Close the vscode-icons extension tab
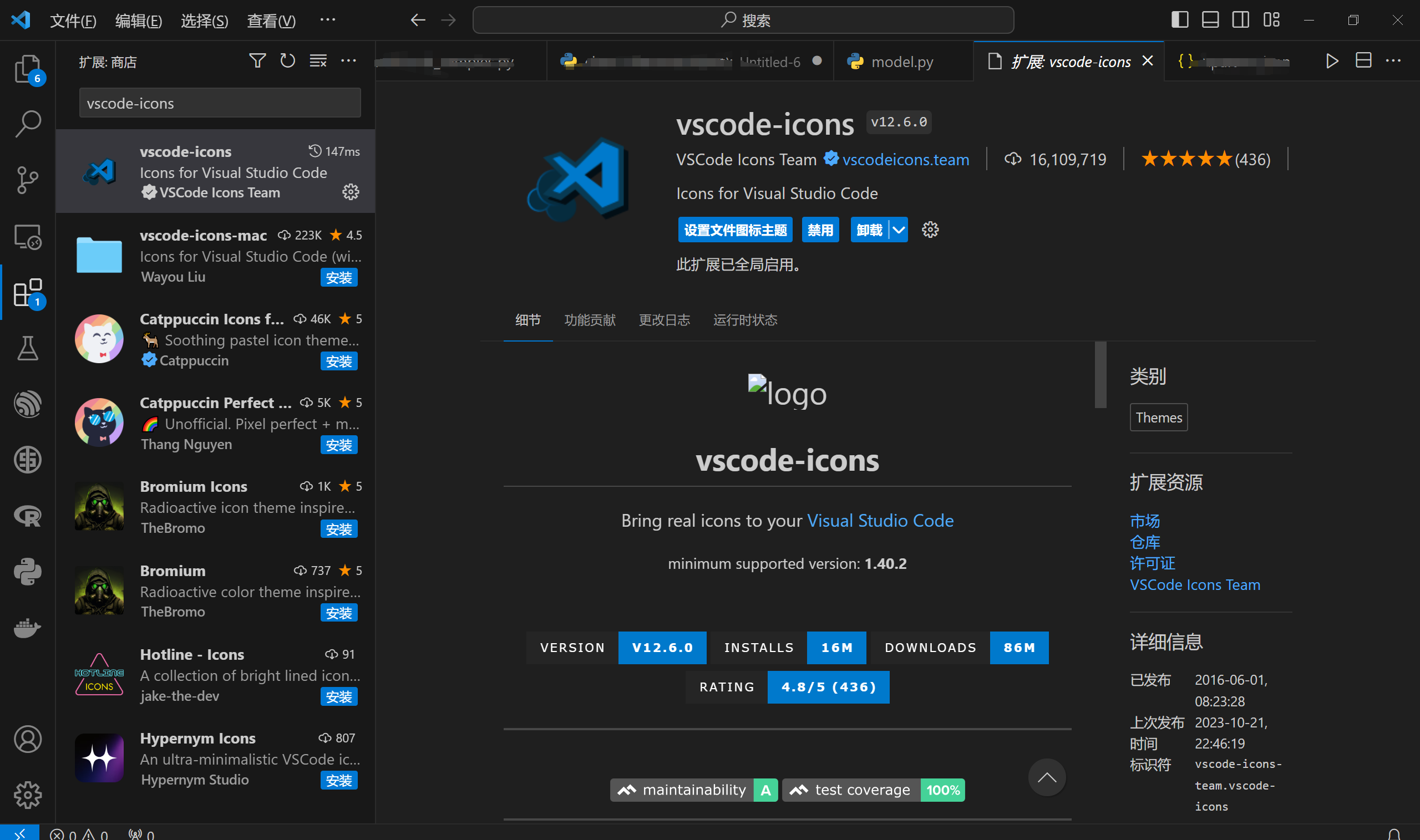 [1148, 60]
